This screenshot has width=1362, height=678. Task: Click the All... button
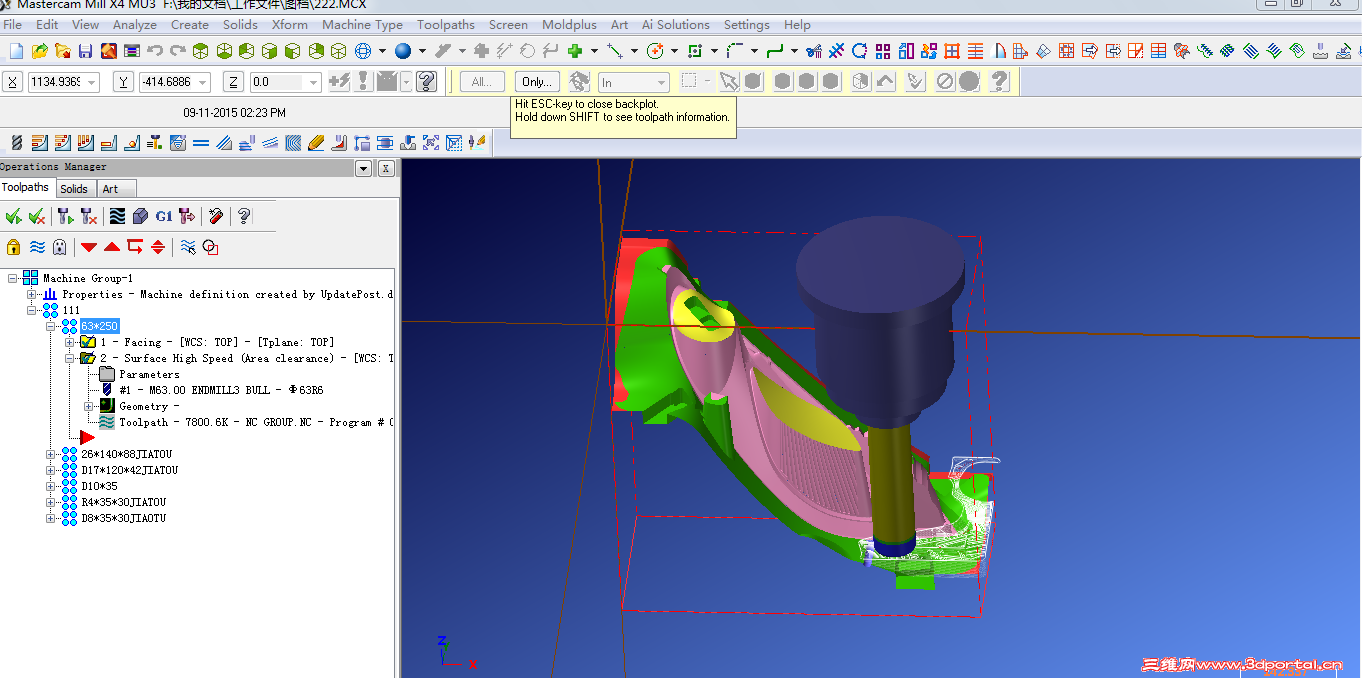pos(482,82)
